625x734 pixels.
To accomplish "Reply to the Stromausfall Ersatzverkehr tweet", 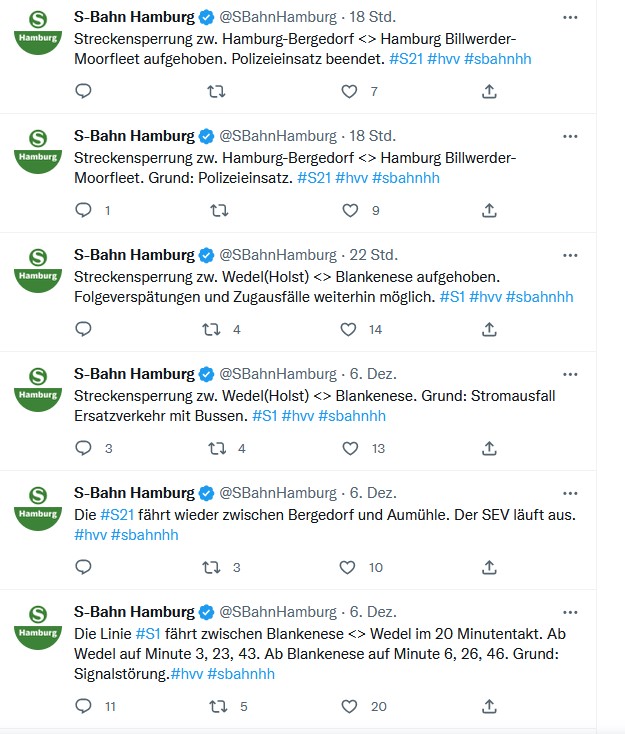I will pyautogui.click(x=84, y=448).
